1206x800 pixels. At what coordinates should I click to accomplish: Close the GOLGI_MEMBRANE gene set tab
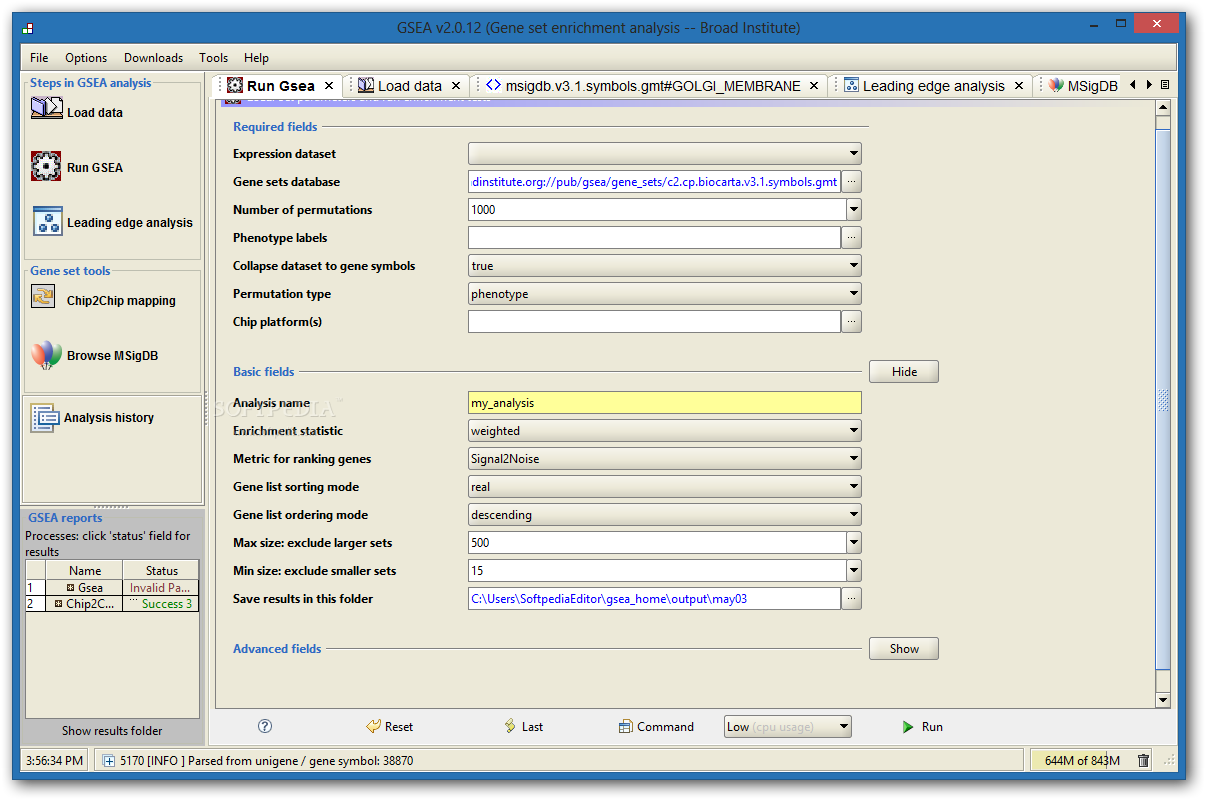tap(814, 86)
